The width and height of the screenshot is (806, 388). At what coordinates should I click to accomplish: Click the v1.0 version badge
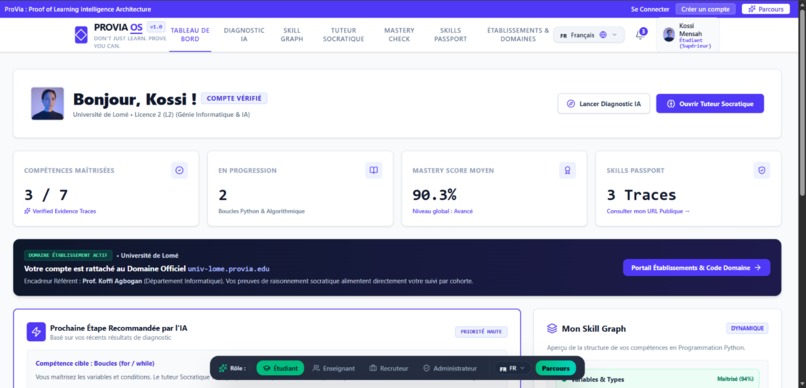pyautogui.click(x=156, y=27)
